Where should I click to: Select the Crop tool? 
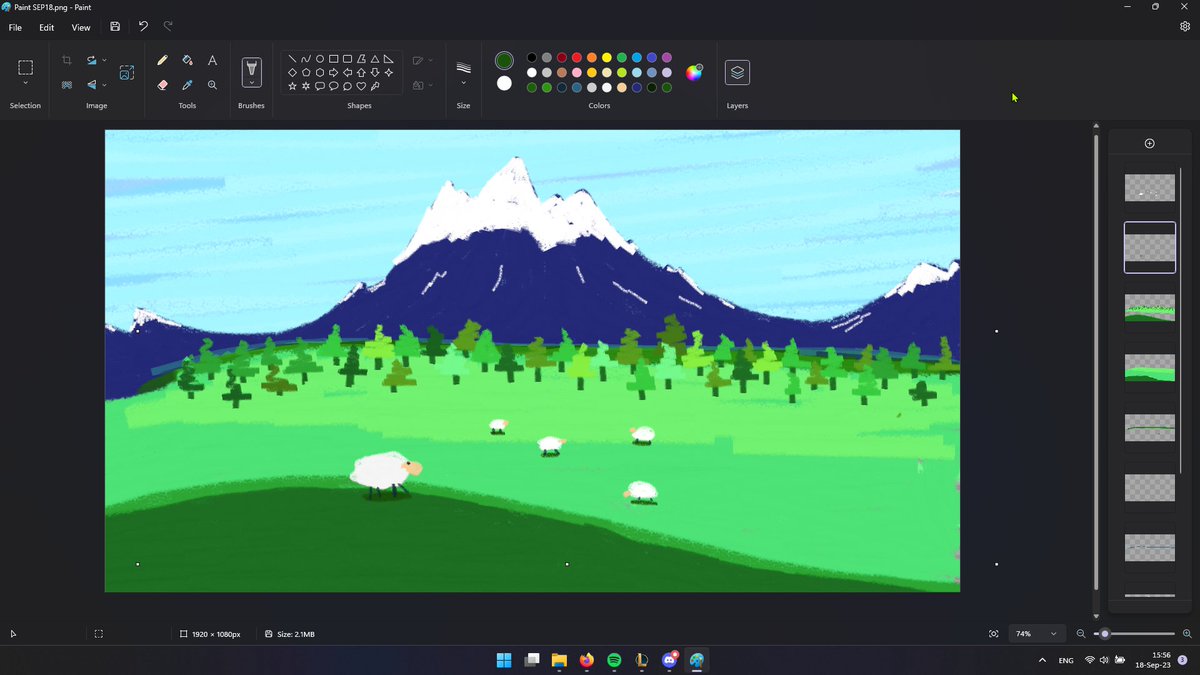(x=66, y=60)
